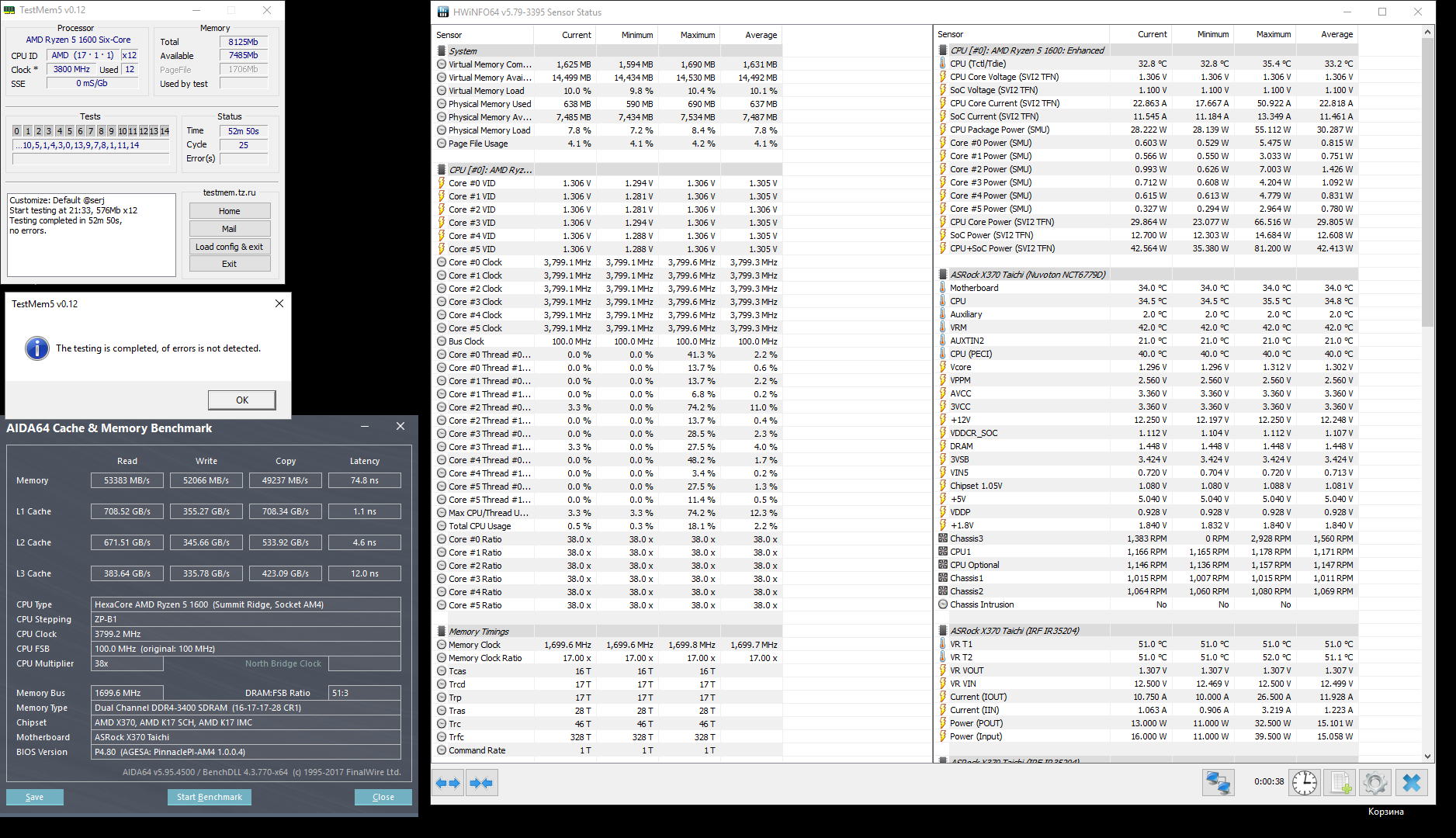Viewport: 1456px width, 838px height.
Task: Click the Maximum column header in left pane
Action: [689, 35]
